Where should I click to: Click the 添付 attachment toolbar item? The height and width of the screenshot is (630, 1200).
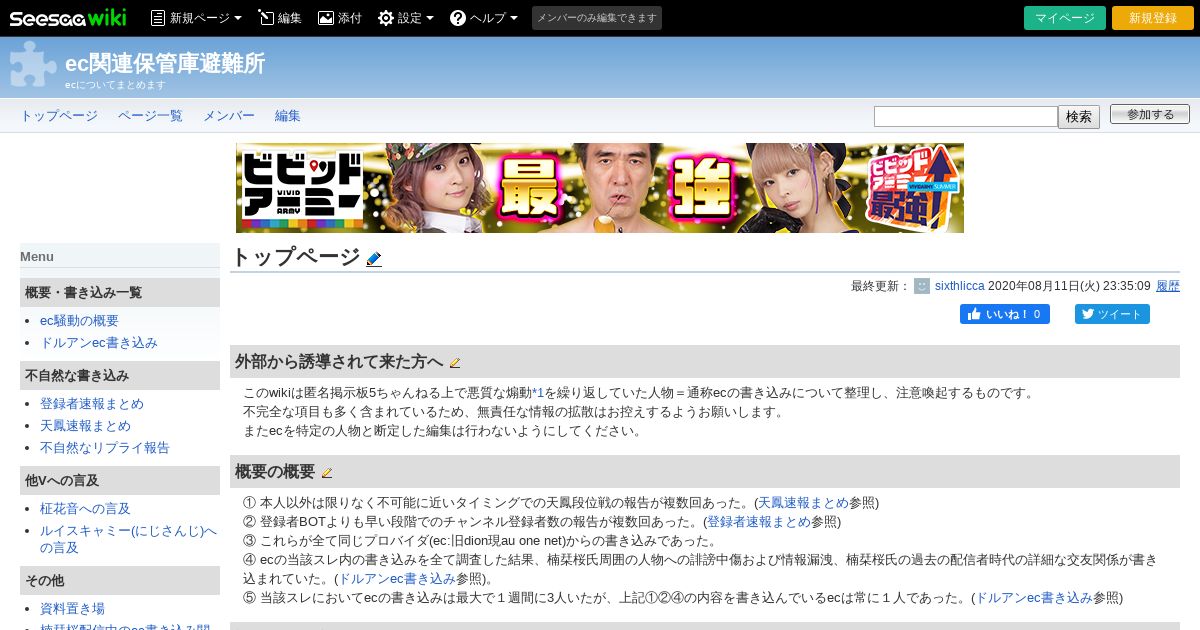click(340, 18)
